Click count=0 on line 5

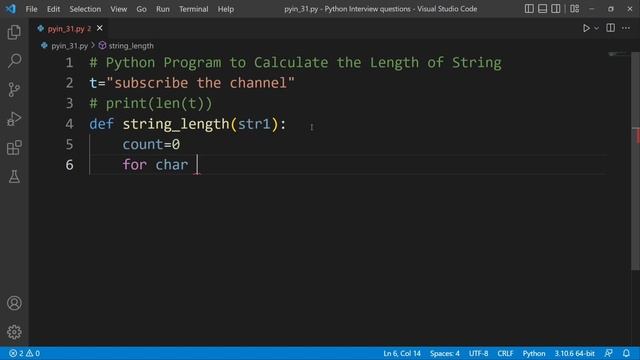(x=151, y=144)
